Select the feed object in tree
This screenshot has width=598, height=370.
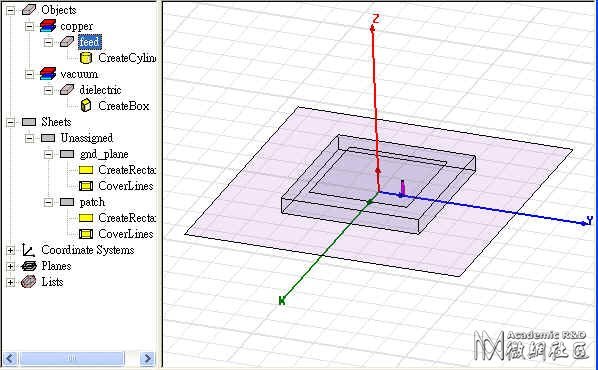pos(90,42)
